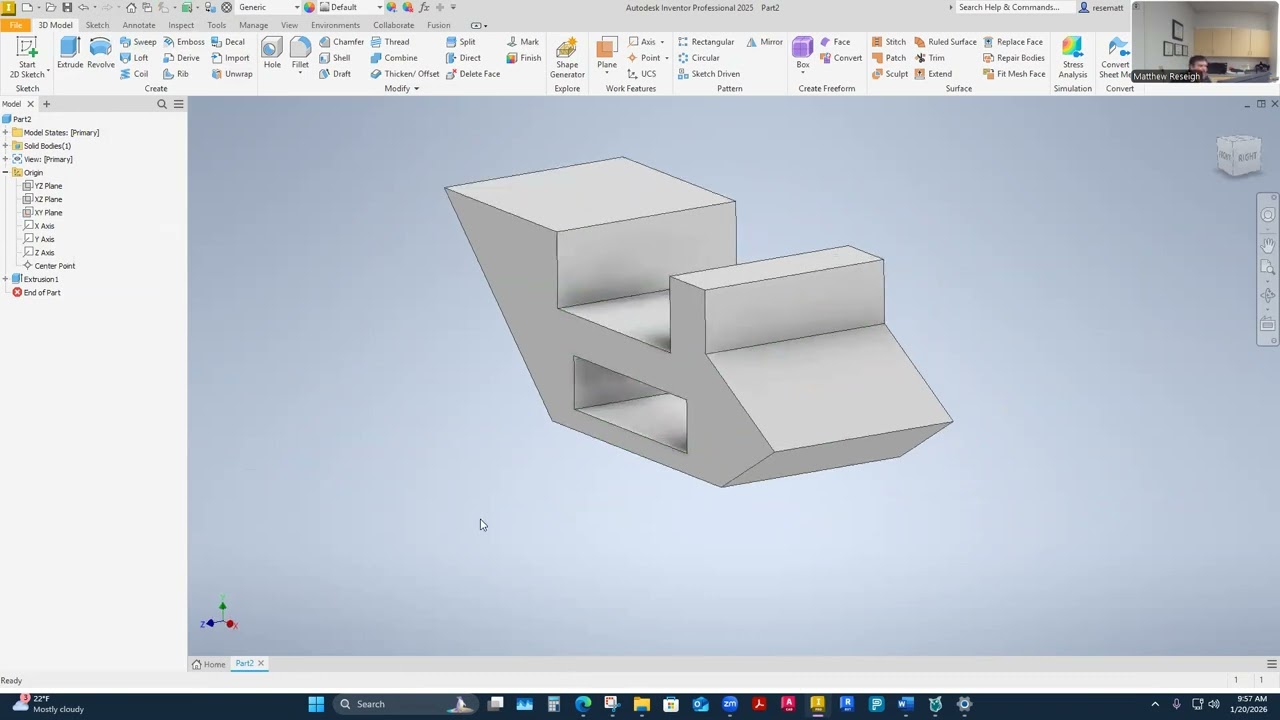Add a new browser panel tab
Image resolution: width=1280 pixels, height=720 pixels.
pos(46,104)
